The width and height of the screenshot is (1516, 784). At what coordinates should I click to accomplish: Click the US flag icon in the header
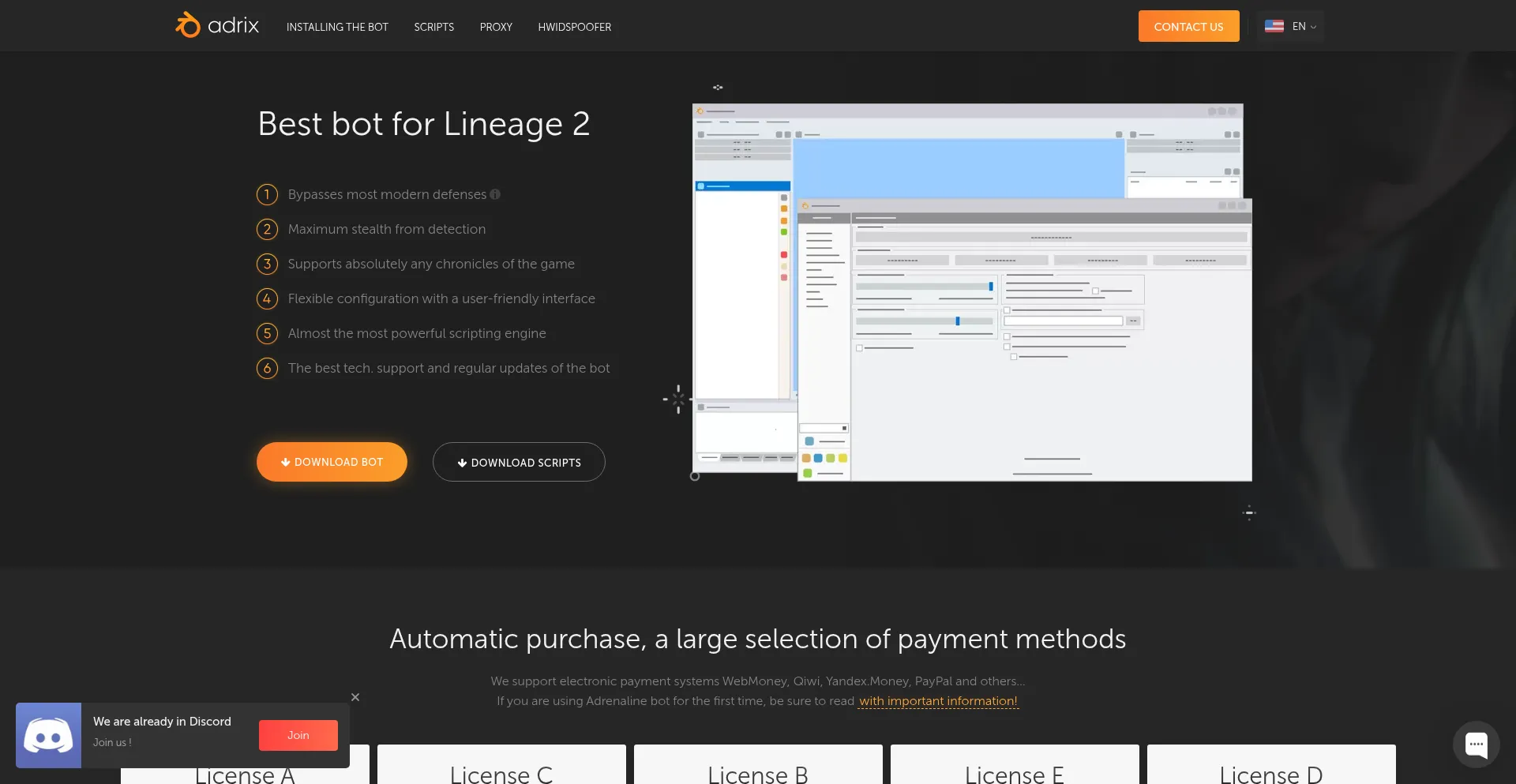(x=1274, y=26)
